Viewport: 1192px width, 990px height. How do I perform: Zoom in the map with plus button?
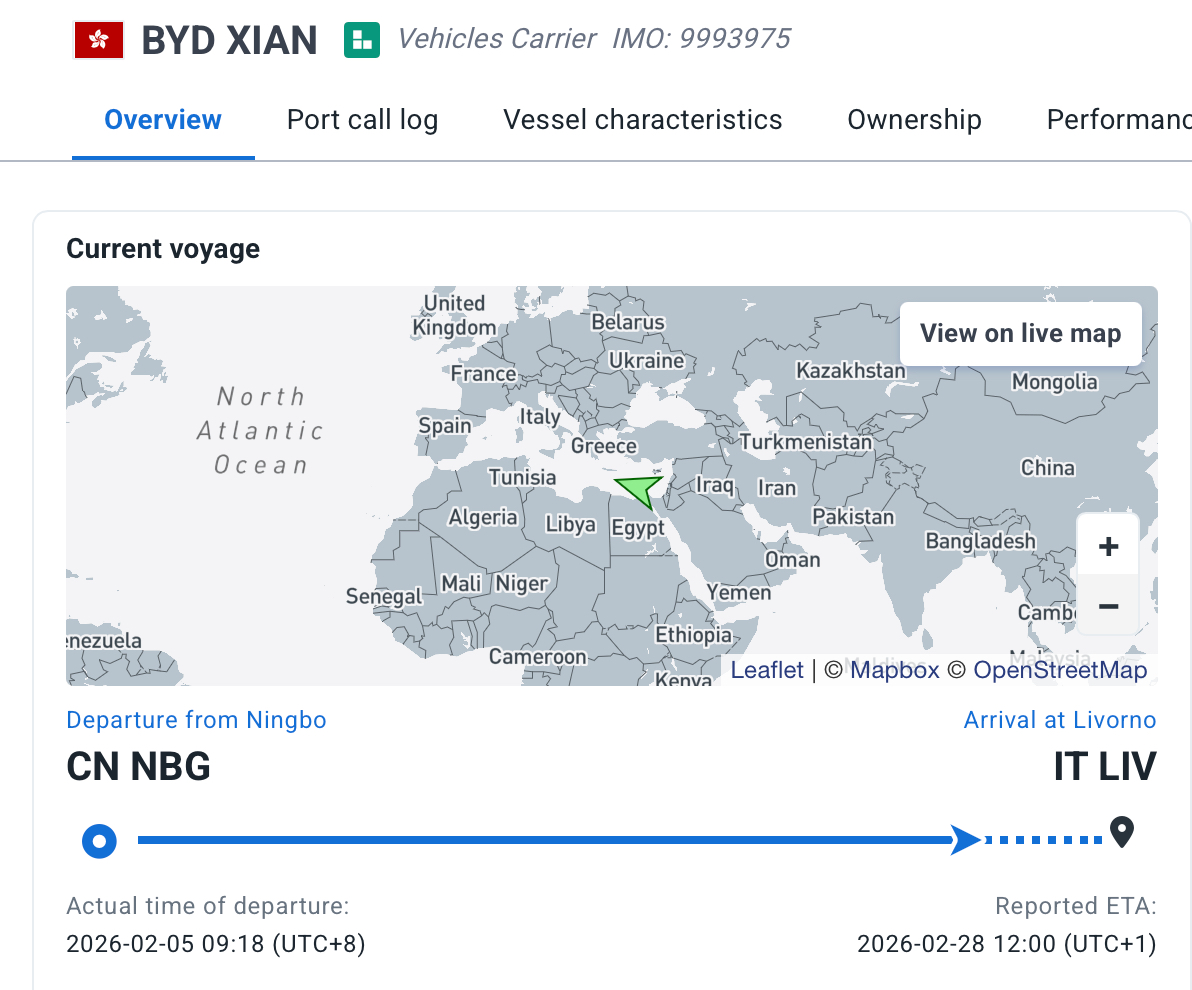pyautogui.click(x=1108, y=546)
